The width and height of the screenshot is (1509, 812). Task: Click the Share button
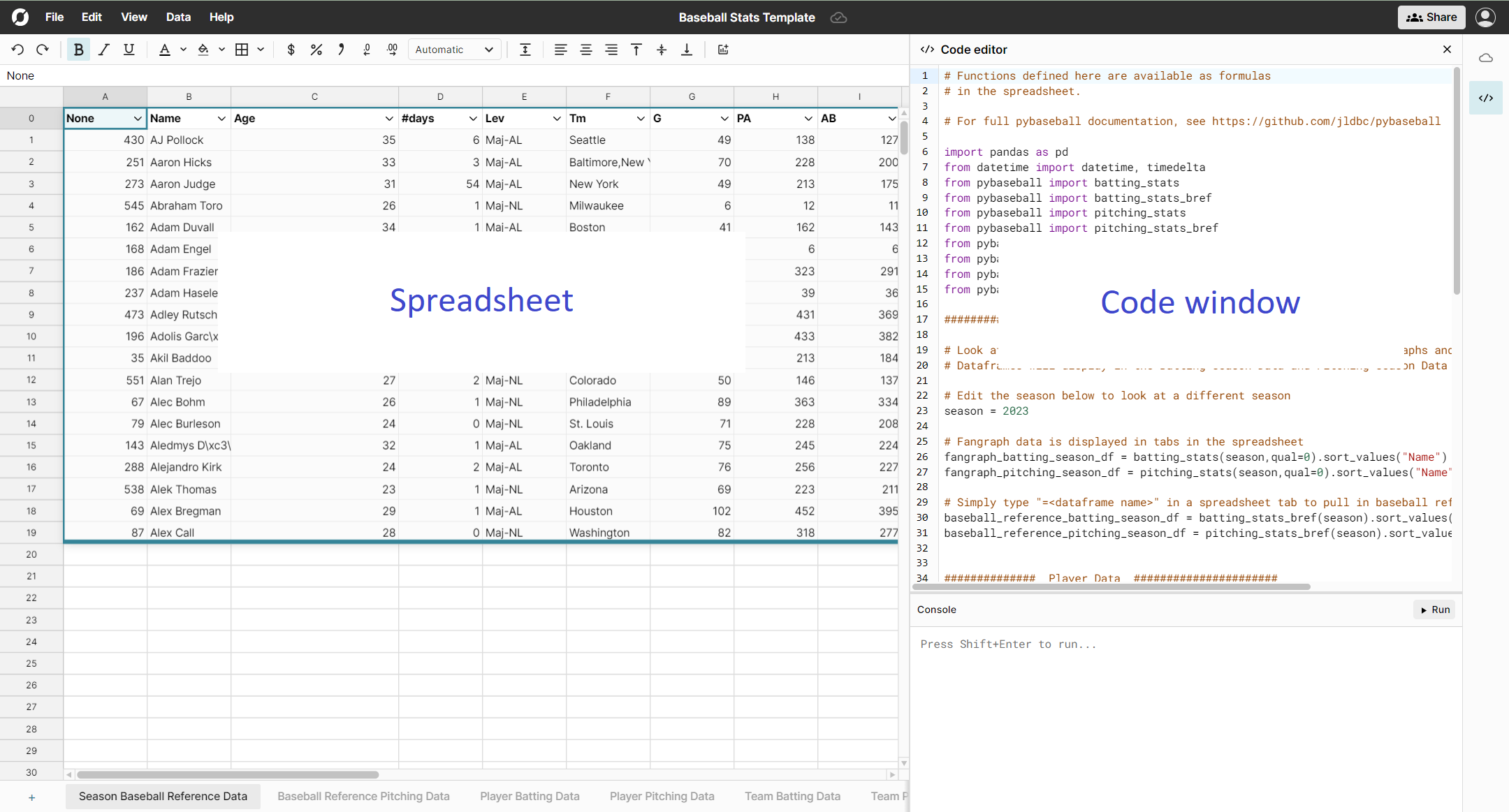tap(1431, 17)
